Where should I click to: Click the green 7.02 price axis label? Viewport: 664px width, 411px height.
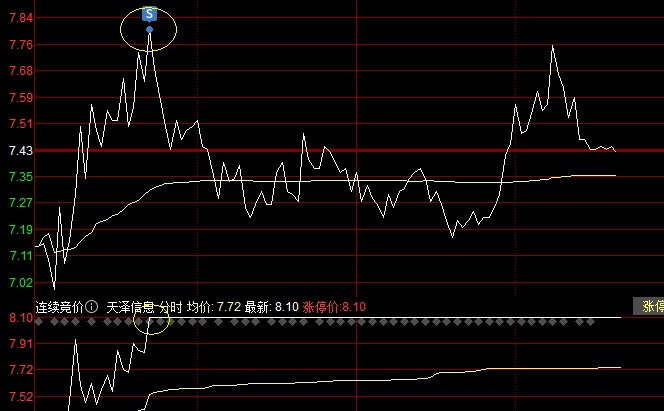21,282
